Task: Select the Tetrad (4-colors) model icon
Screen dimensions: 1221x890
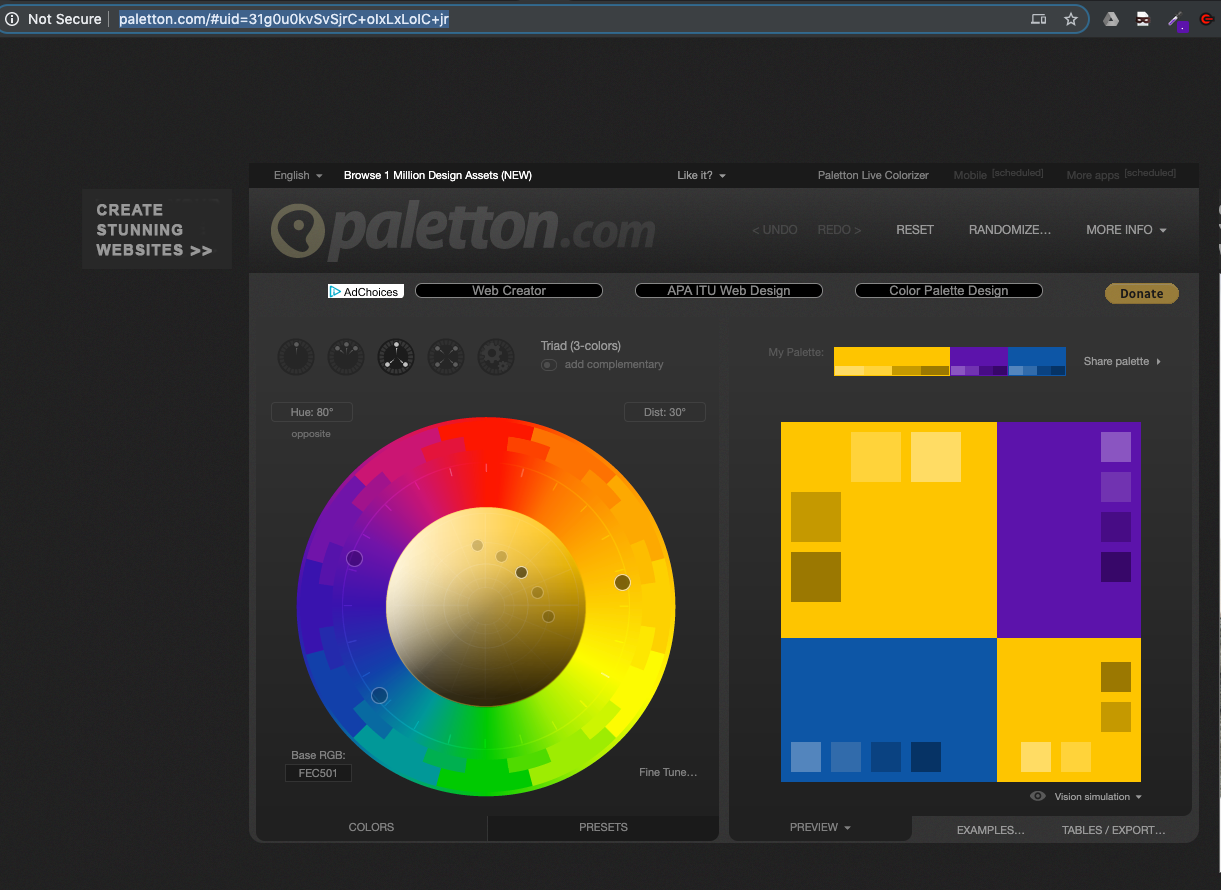Action: click(x=446, y=357)
